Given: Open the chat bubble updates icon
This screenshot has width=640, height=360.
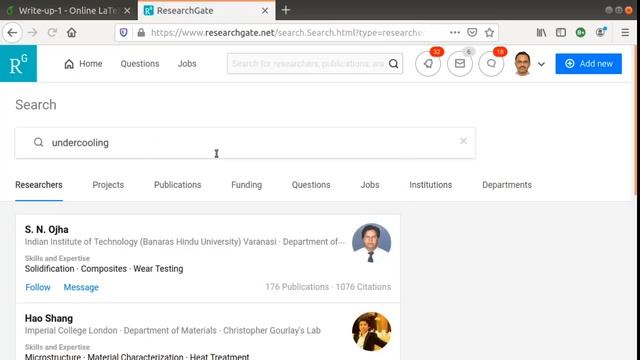Looking at the screenshot, I should click(491, 64).
